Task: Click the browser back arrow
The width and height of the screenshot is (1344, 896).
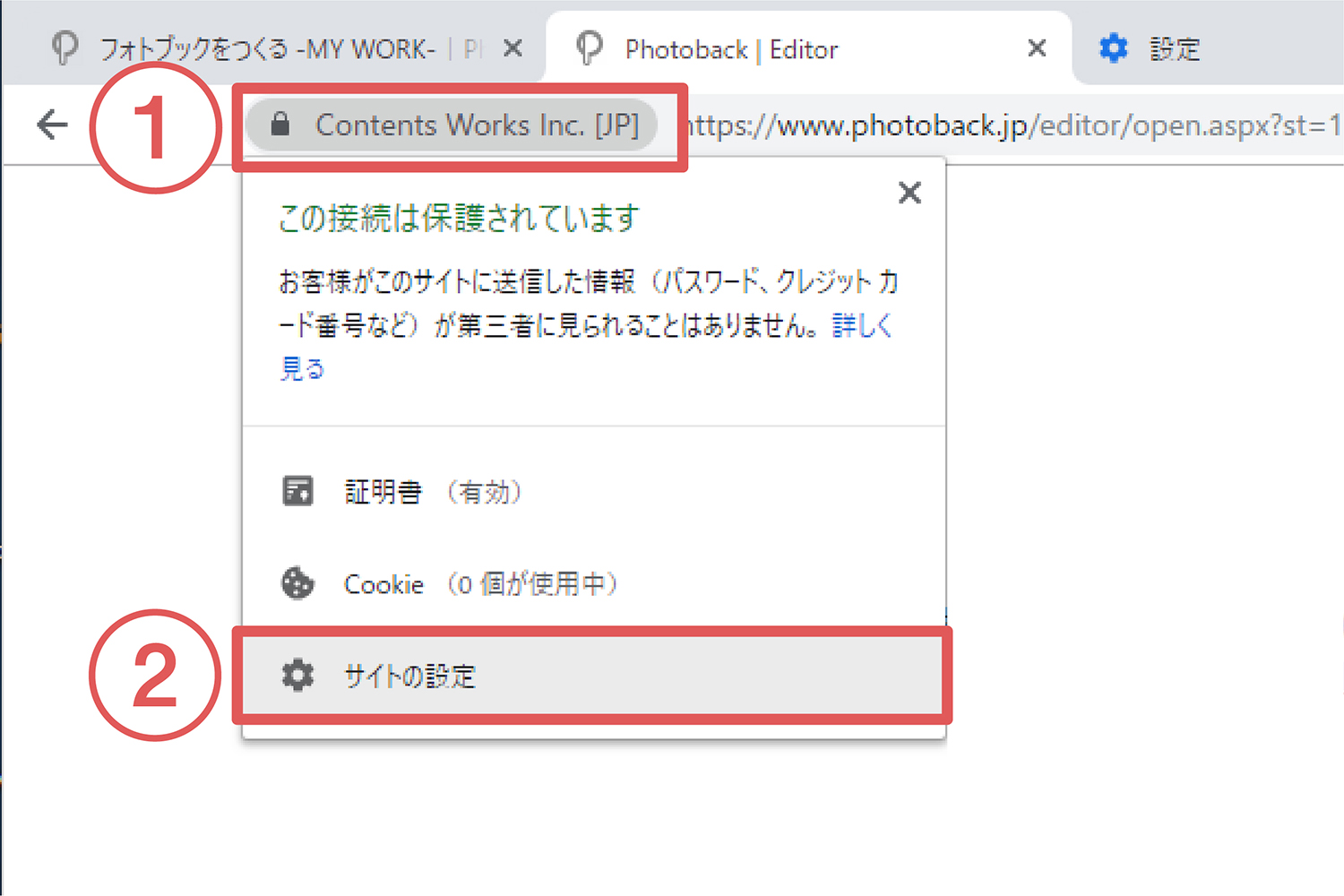Action: (x=53, y=125)
